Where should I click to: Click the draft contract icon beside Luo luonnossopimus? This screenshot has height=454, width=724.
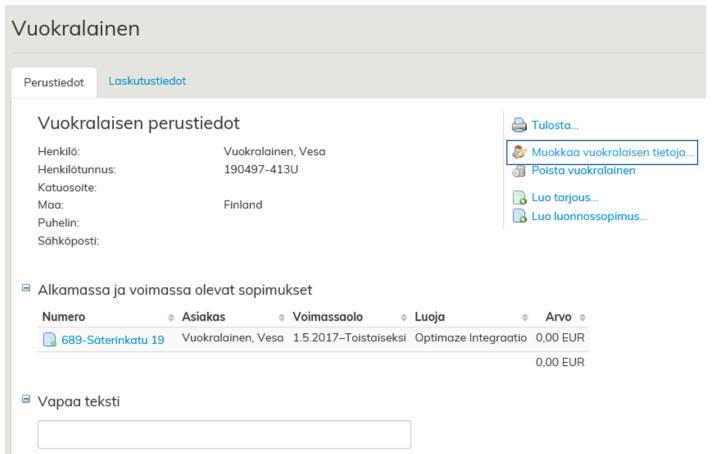click(x=519, y=216)
